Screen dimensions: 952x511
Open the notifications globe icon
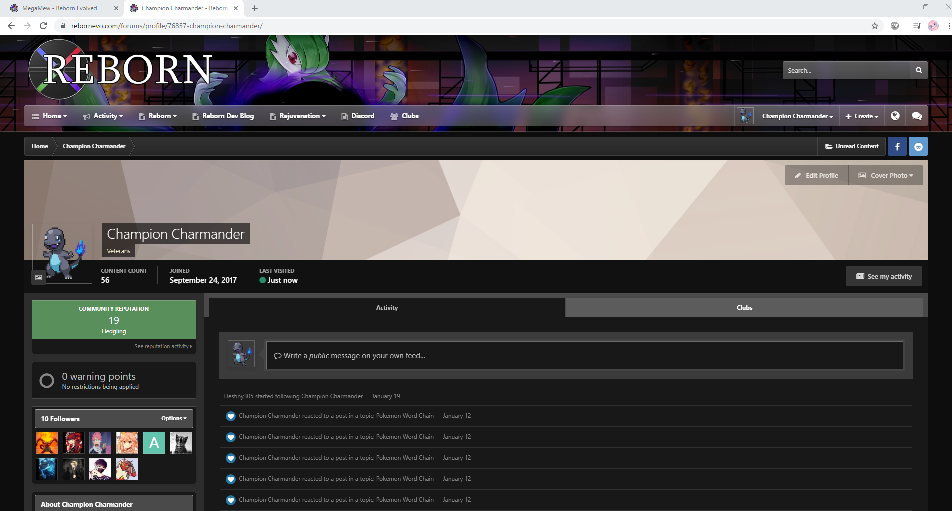click(895, 116)
